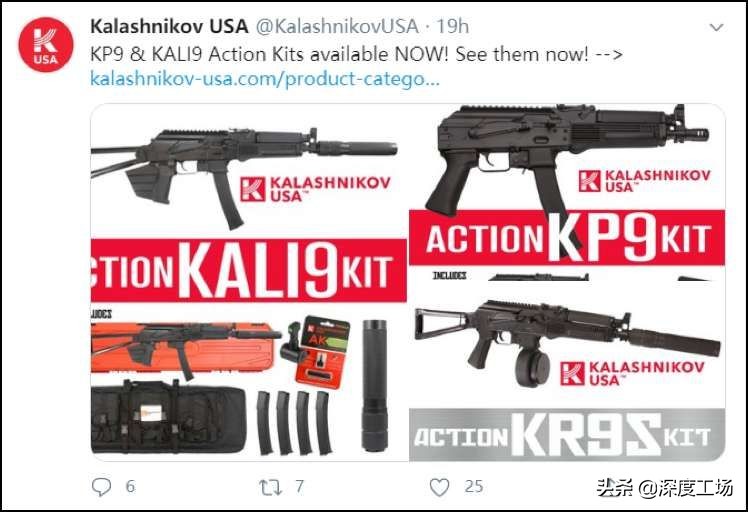The image size is (748, 512).
Task: Like the tweet with heart icon
Action: (439, 487)
